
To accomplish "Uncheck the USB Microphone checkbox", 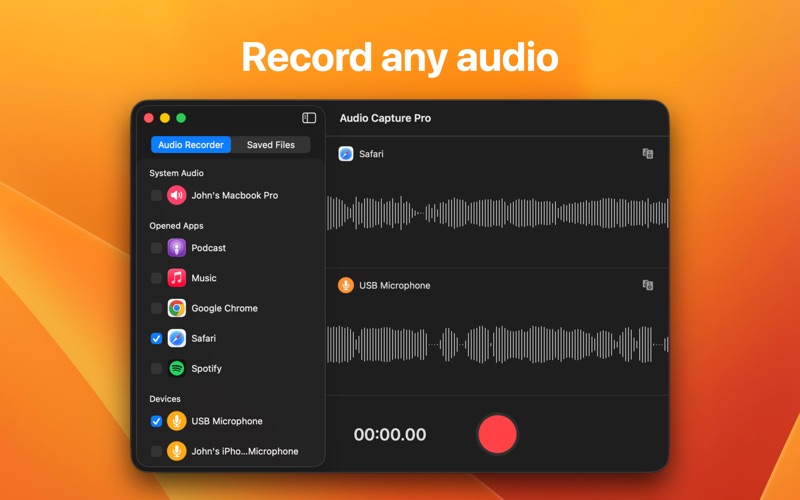I will (156, 421).
